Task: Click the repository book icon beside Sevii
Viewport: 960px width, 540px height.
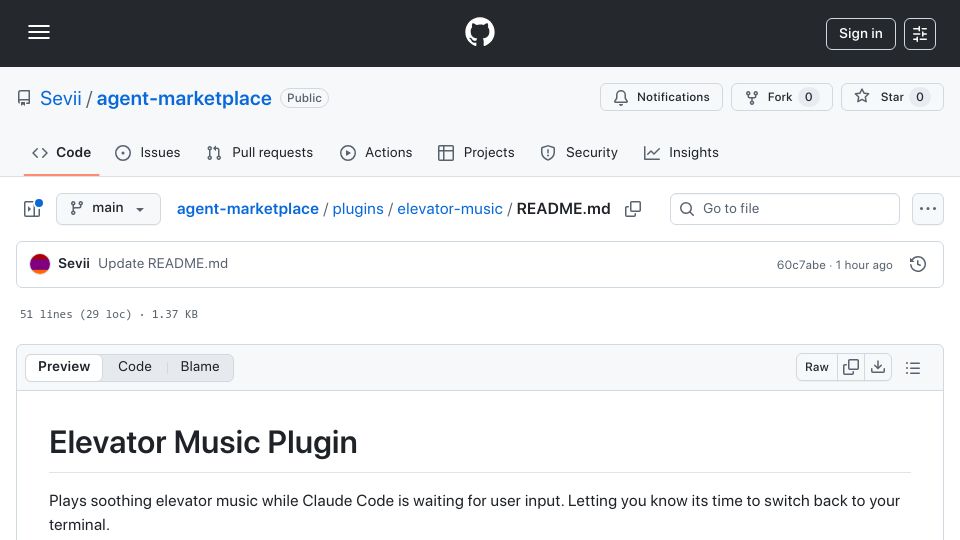Action: pos(24,98)
